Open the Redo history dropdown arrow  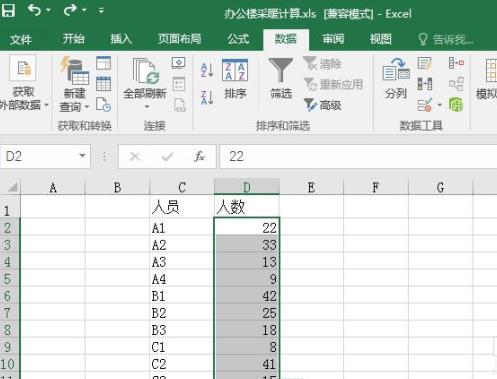(84, 10)
